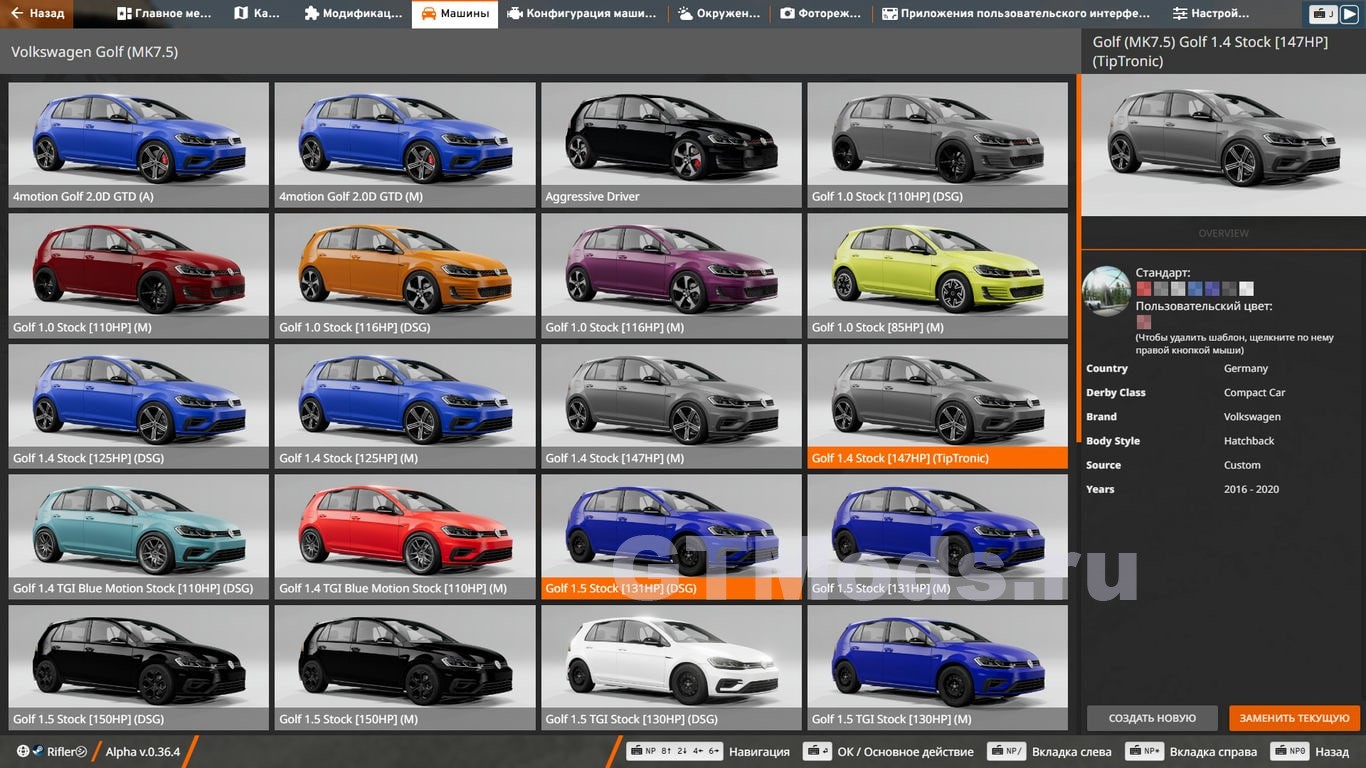Screen dimensions: 1366x768
Task: Click the Source value Custom
Action: pos(1242,465)
